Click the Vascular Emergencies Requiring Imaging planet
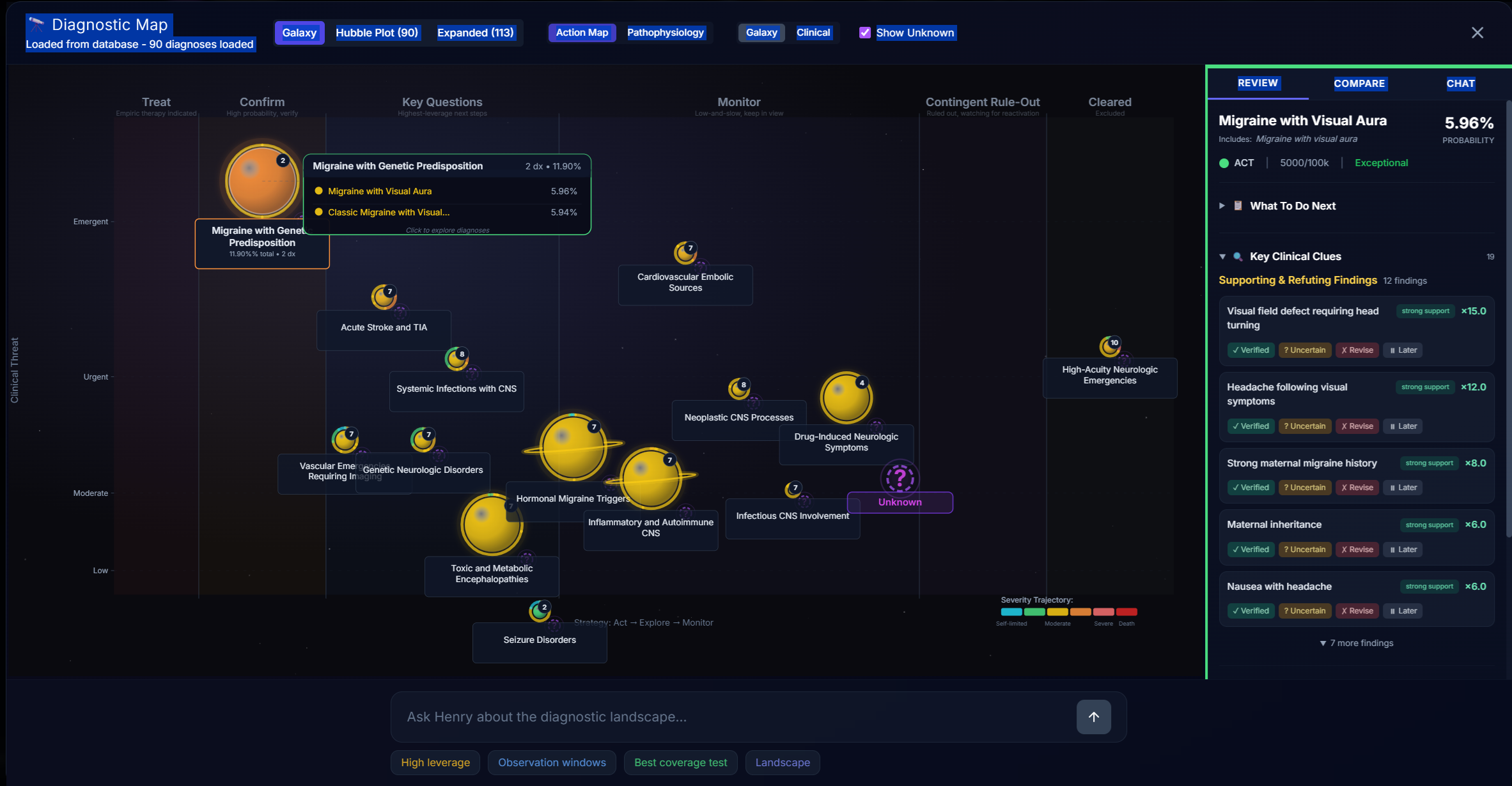This screenshot has width=1512, height=786. [x=345, y=440]
